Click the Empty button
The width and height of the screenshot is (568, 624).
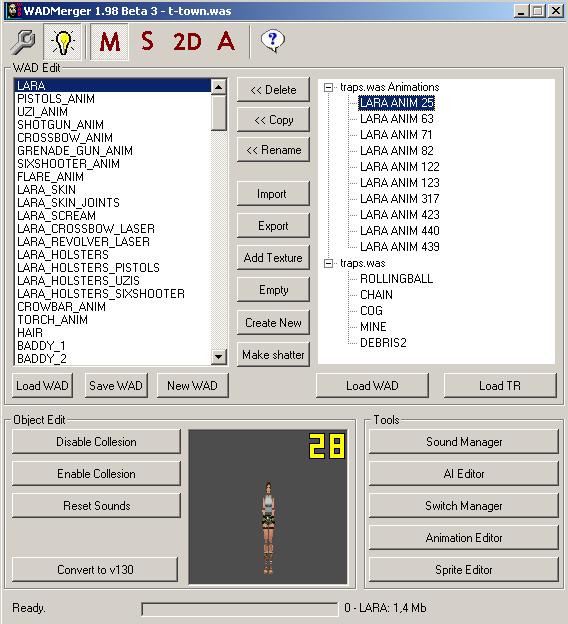(x=273, y=290)
